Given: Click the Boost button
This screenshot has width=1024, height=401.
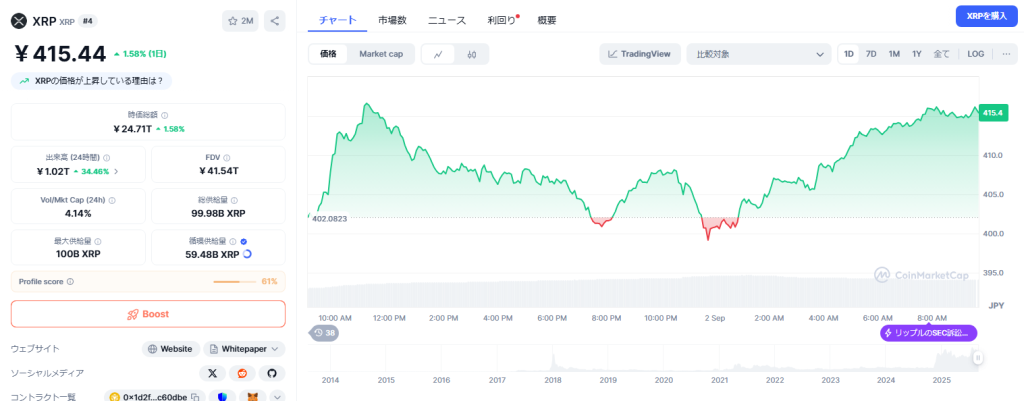Looking at the screenshot, I should click(x=148, y=314).
